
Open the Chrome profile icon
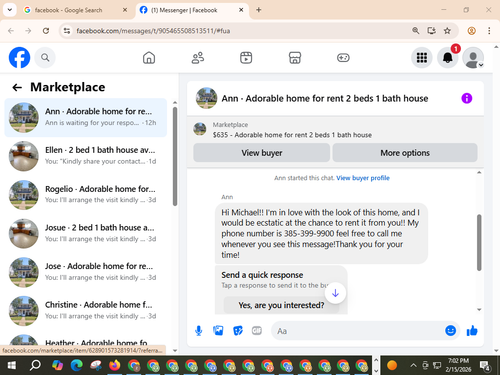pyautogui.click(x=471, y=31)
